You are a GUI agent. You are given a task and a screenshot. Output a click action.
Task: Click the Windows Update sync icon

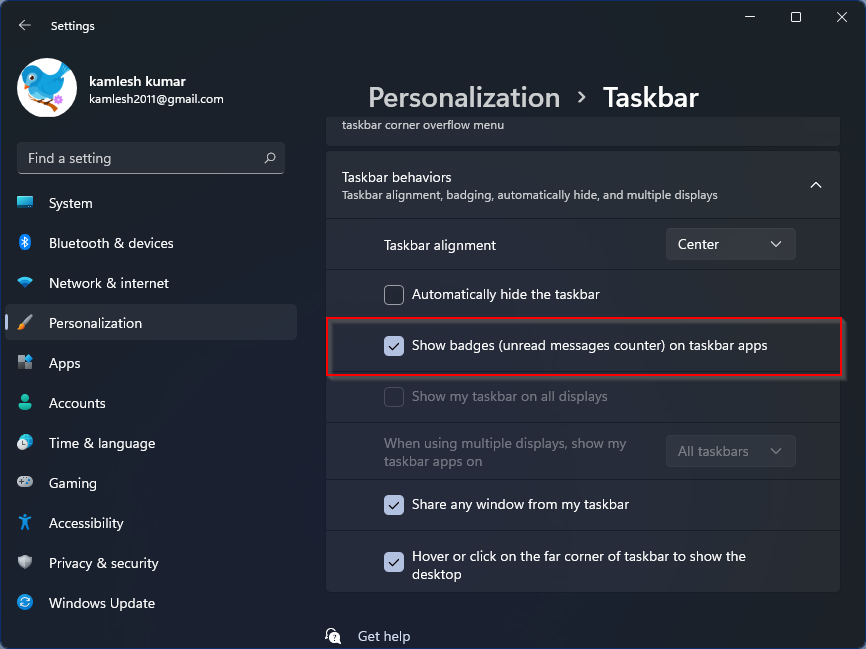pos(25,602)
